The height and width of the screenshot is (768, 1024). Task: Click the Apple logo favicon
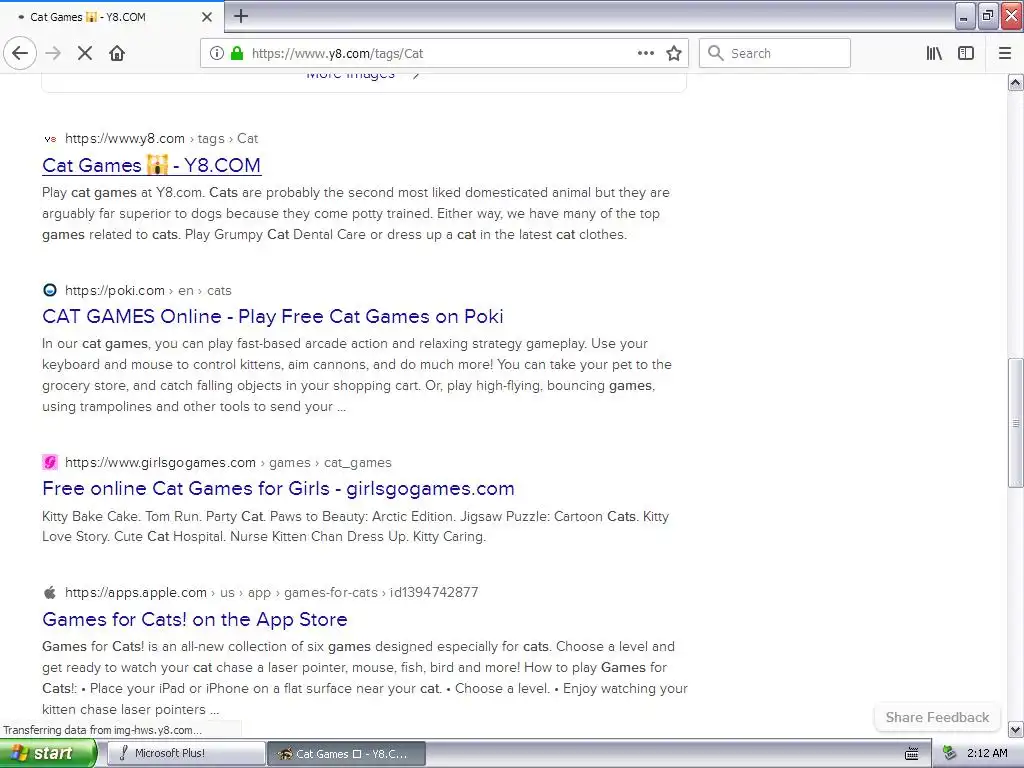point(50,592)
